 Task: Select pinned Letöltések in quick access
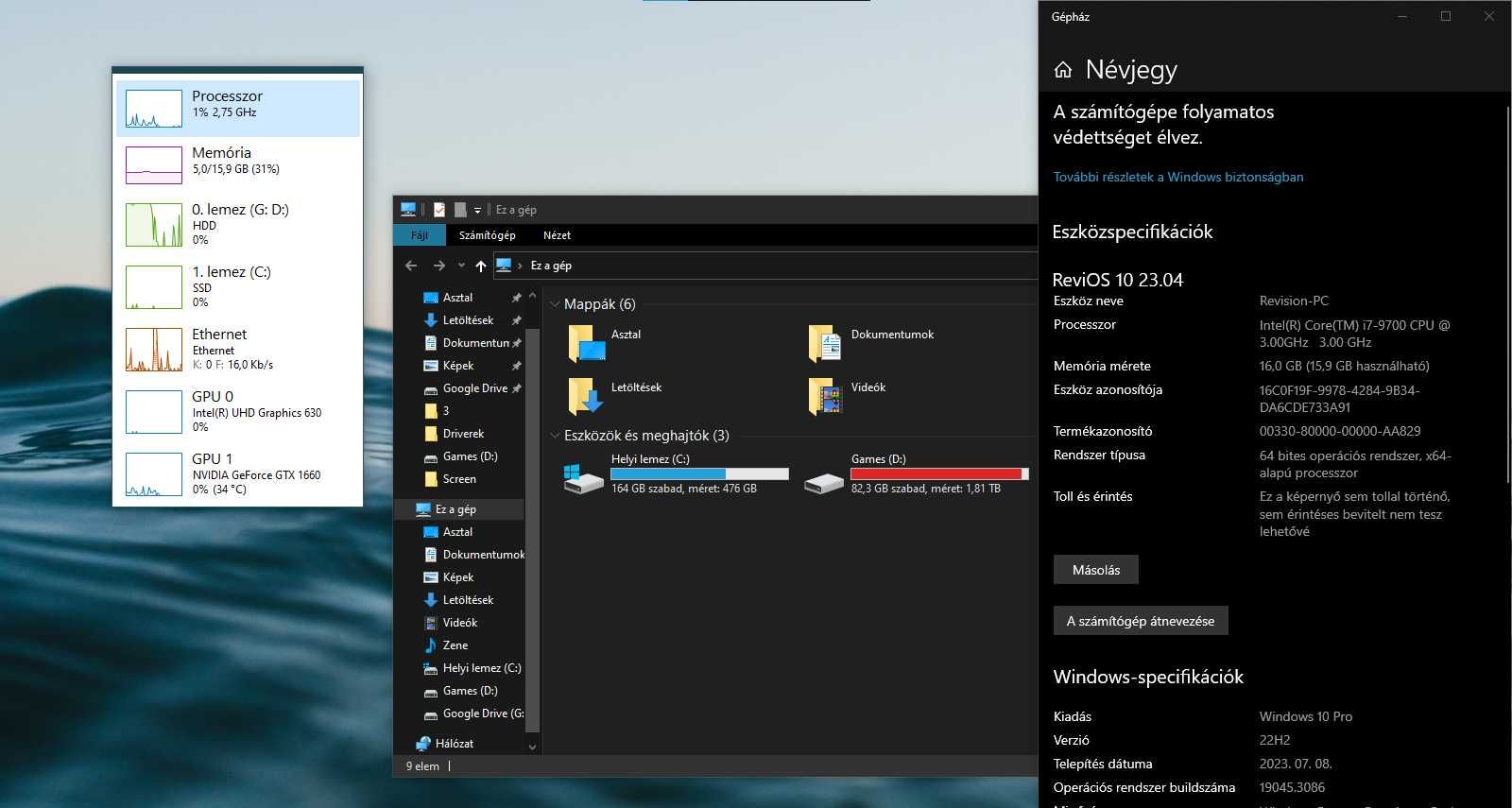click(x=468, y=320)
